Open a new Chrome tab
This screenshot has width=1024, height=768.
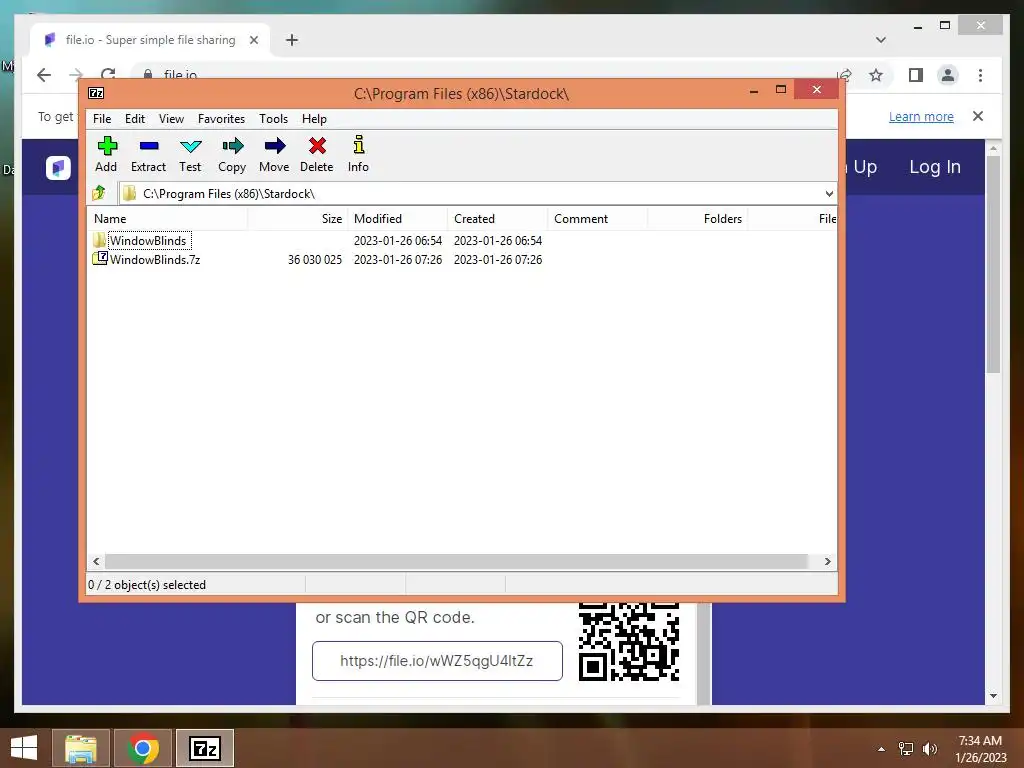click(x=292, y=40)
